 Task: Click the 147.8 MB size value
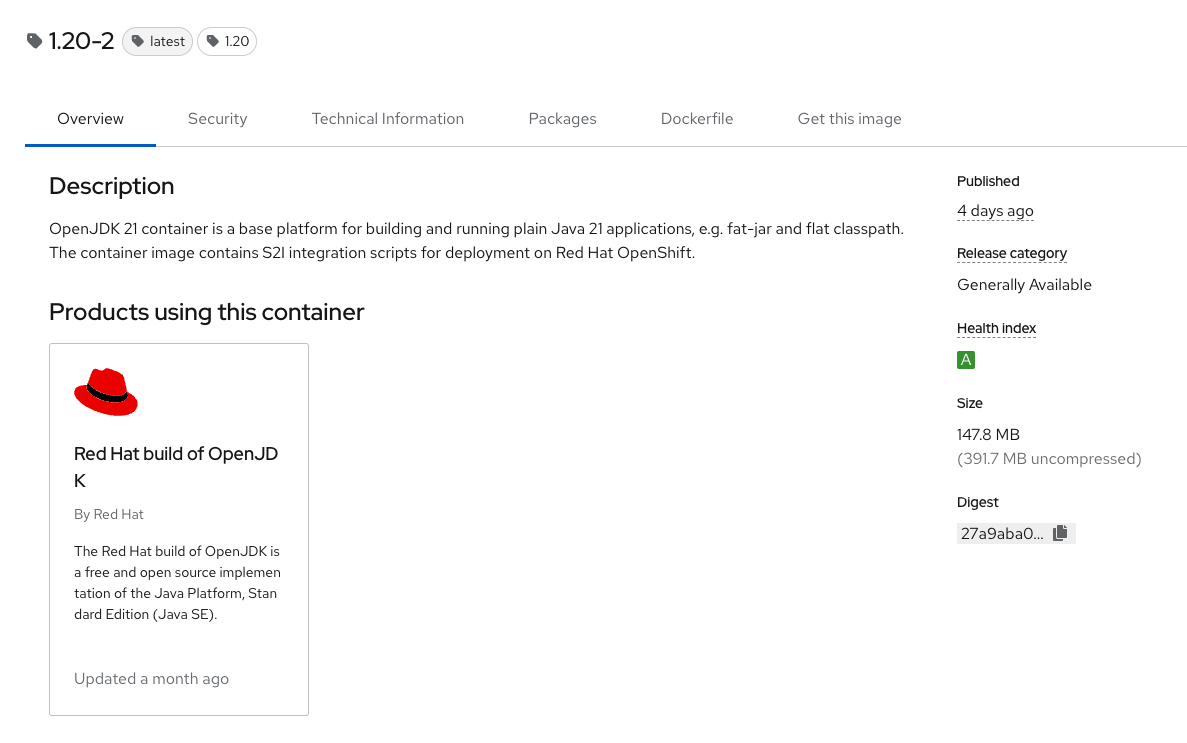point(988,435)
